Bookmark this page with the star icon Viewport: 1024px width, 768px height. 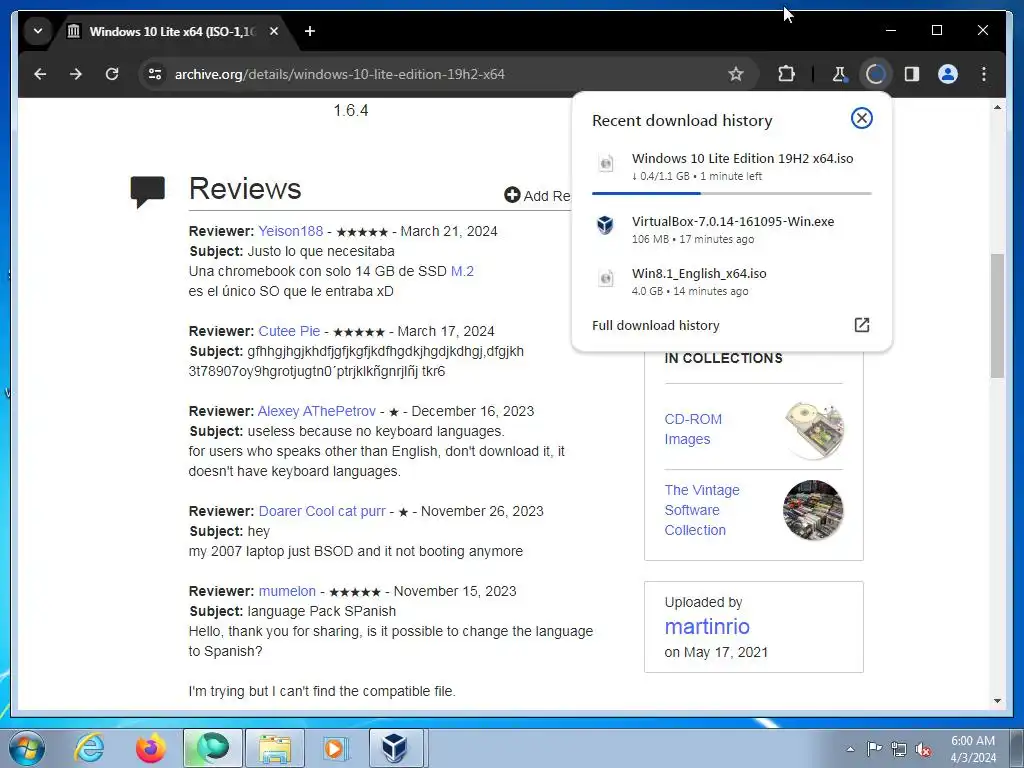[736, 74]
